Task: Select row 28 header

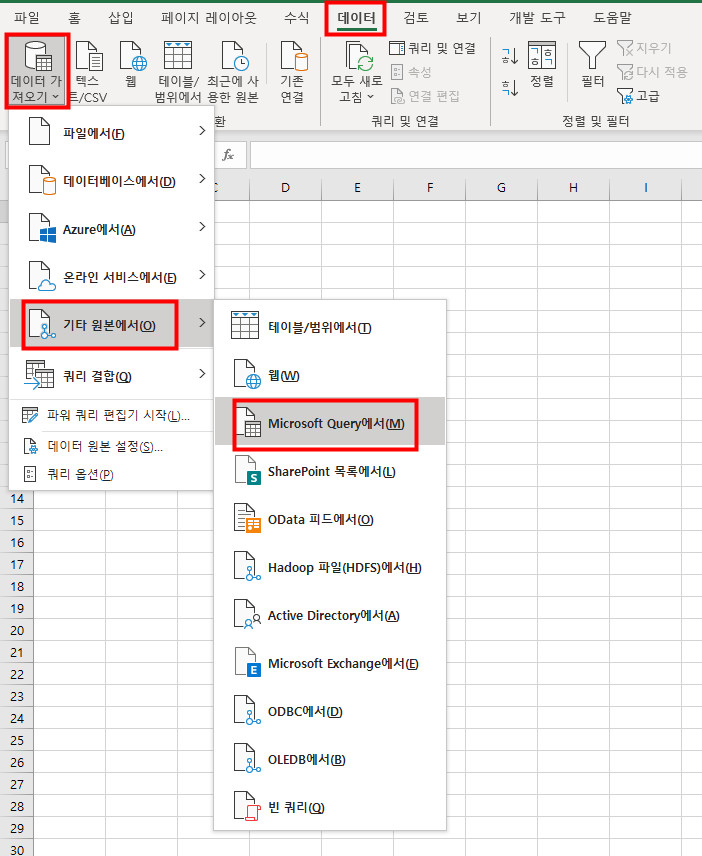Action: (x=17, y=806)
